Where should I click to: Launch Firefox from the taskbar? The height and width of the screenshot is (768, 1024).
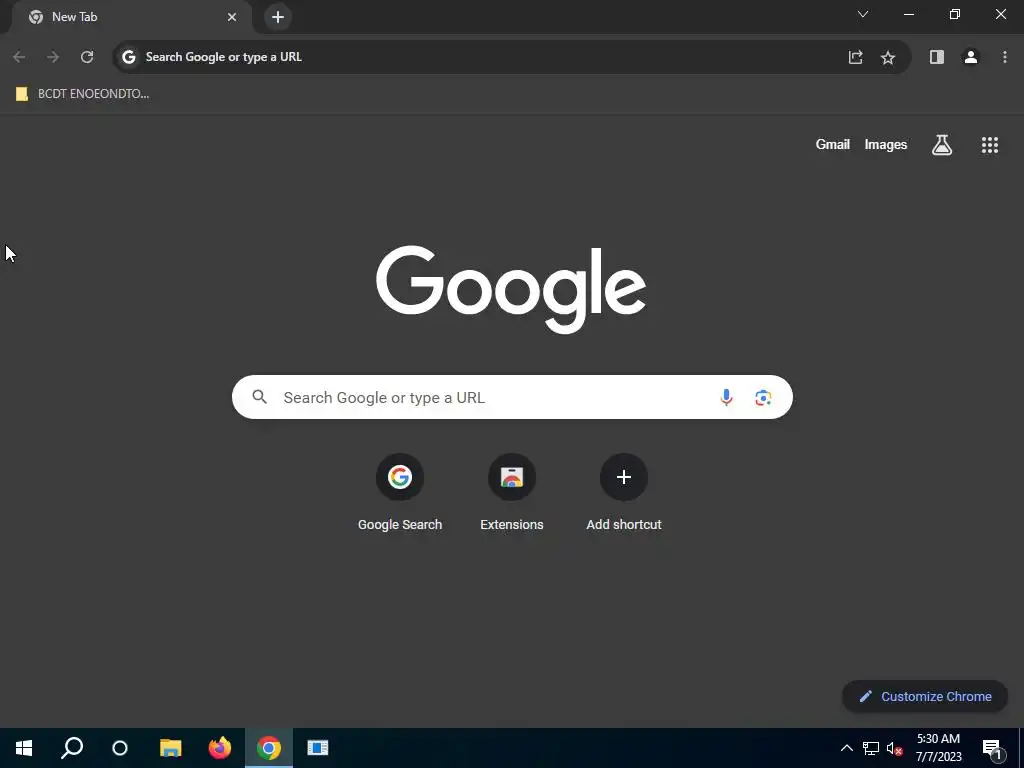[x=219, y=748]
